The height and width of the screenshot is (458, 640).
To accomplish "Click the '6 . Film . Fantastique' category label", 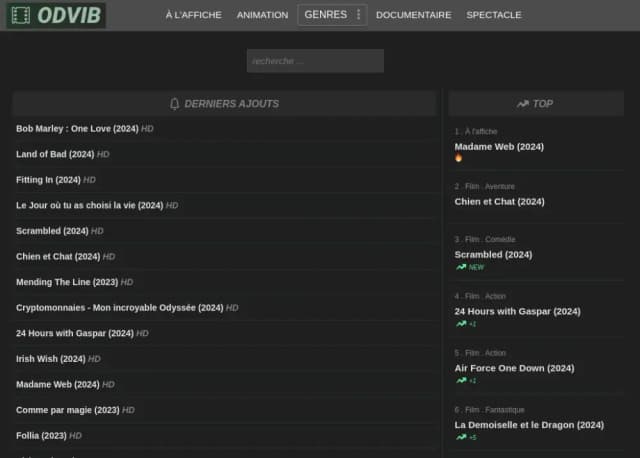I will tap(489, 410).
